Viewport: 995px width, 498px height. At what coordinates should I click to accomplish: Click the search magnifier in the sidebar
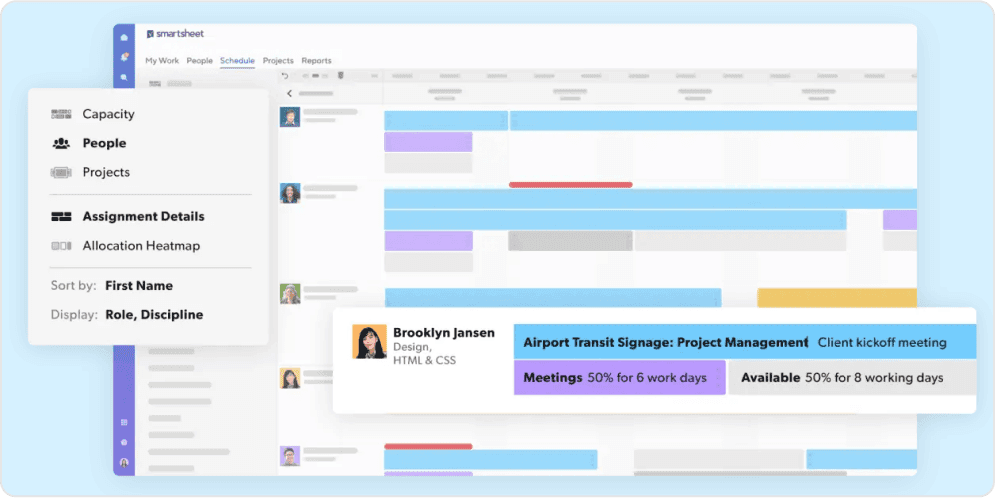coord(124,77)
